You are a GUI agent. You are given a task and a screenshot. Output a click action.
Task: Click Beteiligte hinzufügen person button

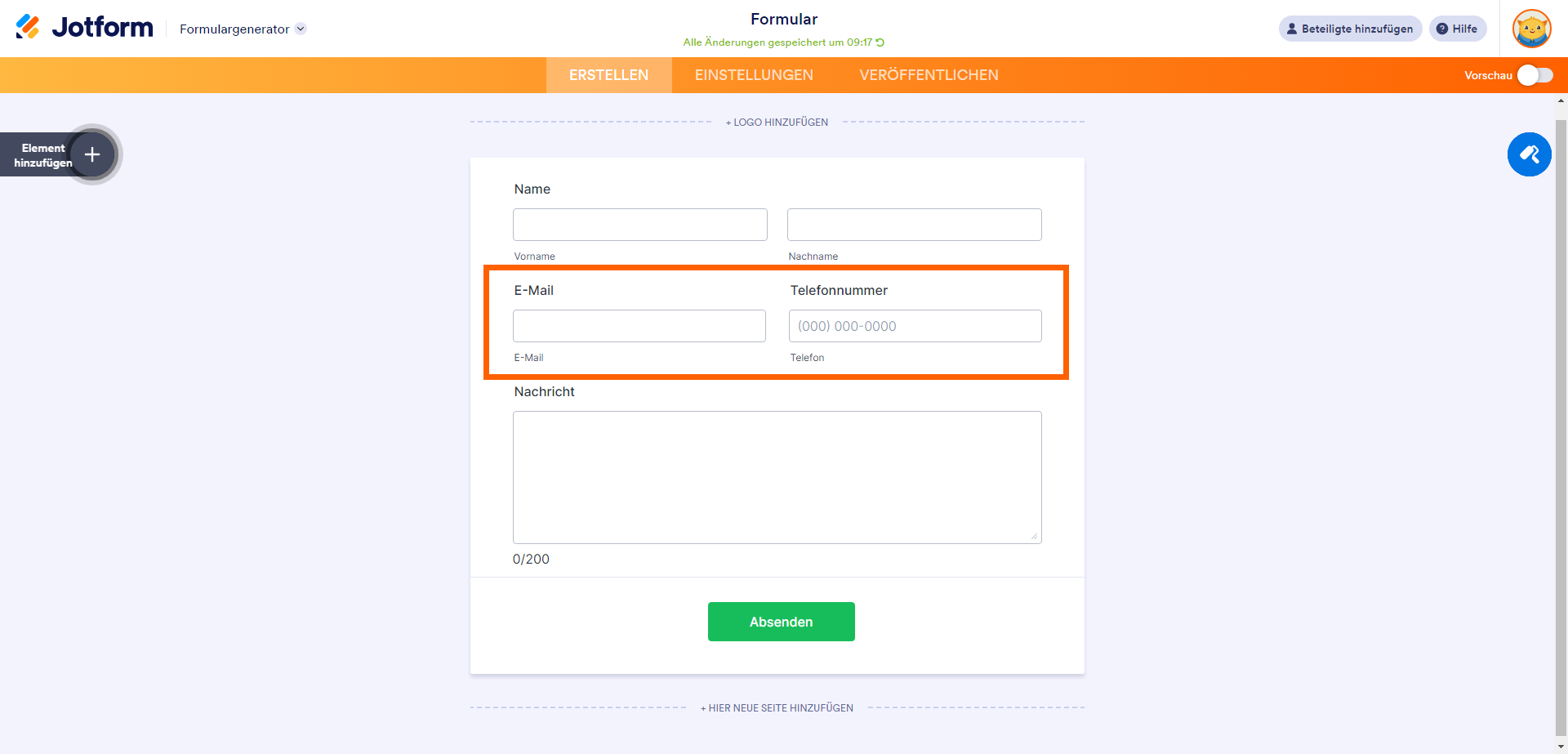(x=1349, y=29)
